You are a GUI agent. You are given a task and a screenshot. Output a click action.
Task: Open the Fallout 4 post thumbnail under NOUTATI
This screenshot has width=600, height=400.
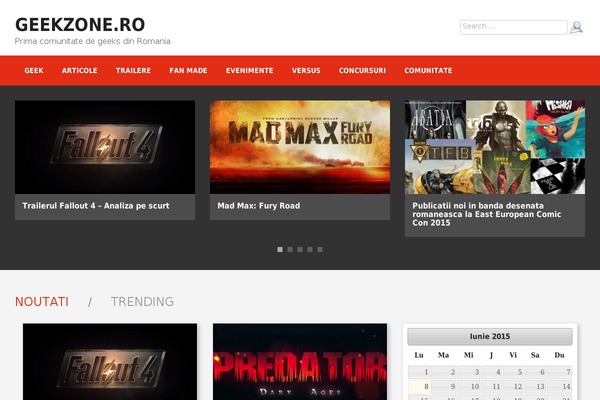110,362
